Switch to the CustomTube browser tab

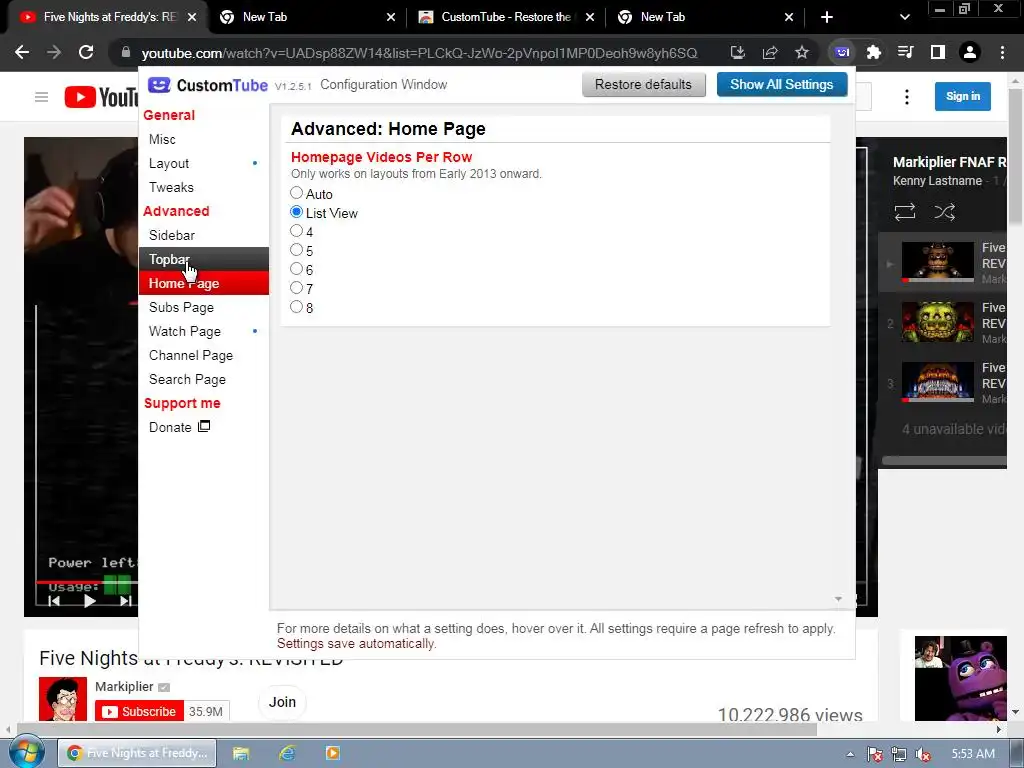(506, 17)
